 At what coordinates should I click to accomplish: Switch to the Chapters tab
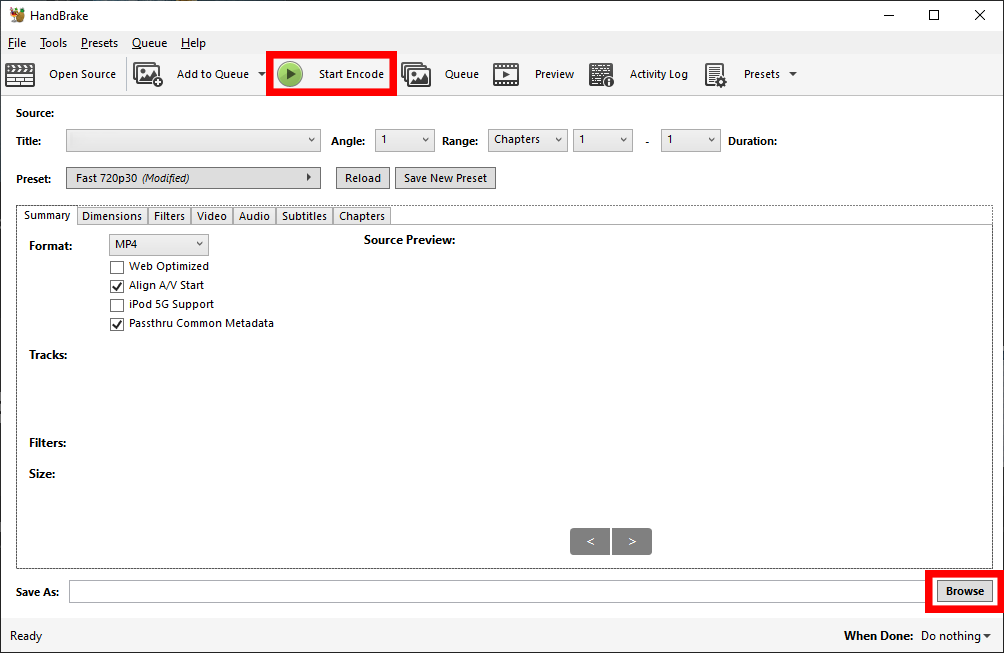362,216
